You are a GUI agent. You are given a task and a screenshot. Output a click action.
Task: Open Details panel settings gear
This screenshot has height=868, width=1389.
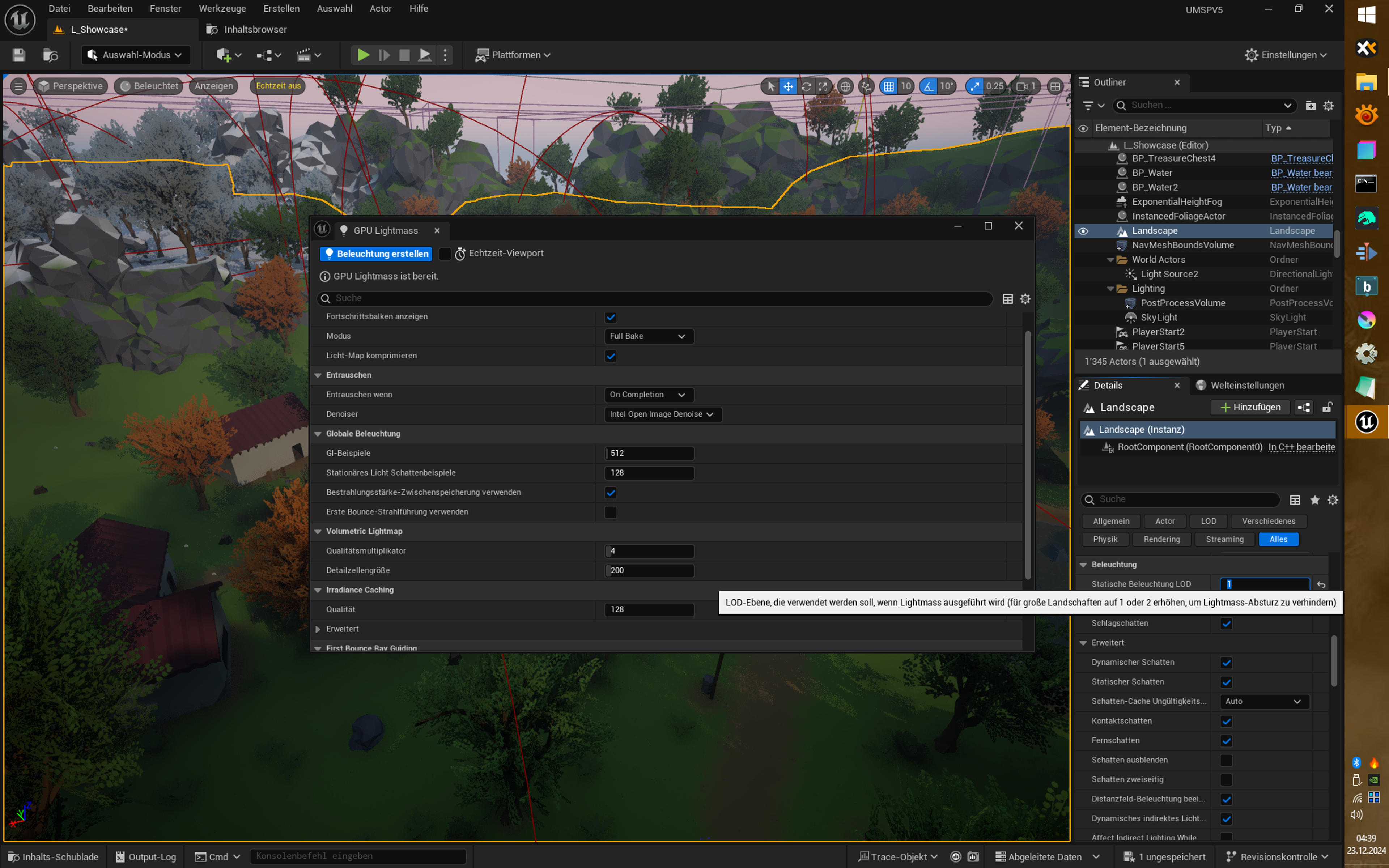[x=1333, y=500]
